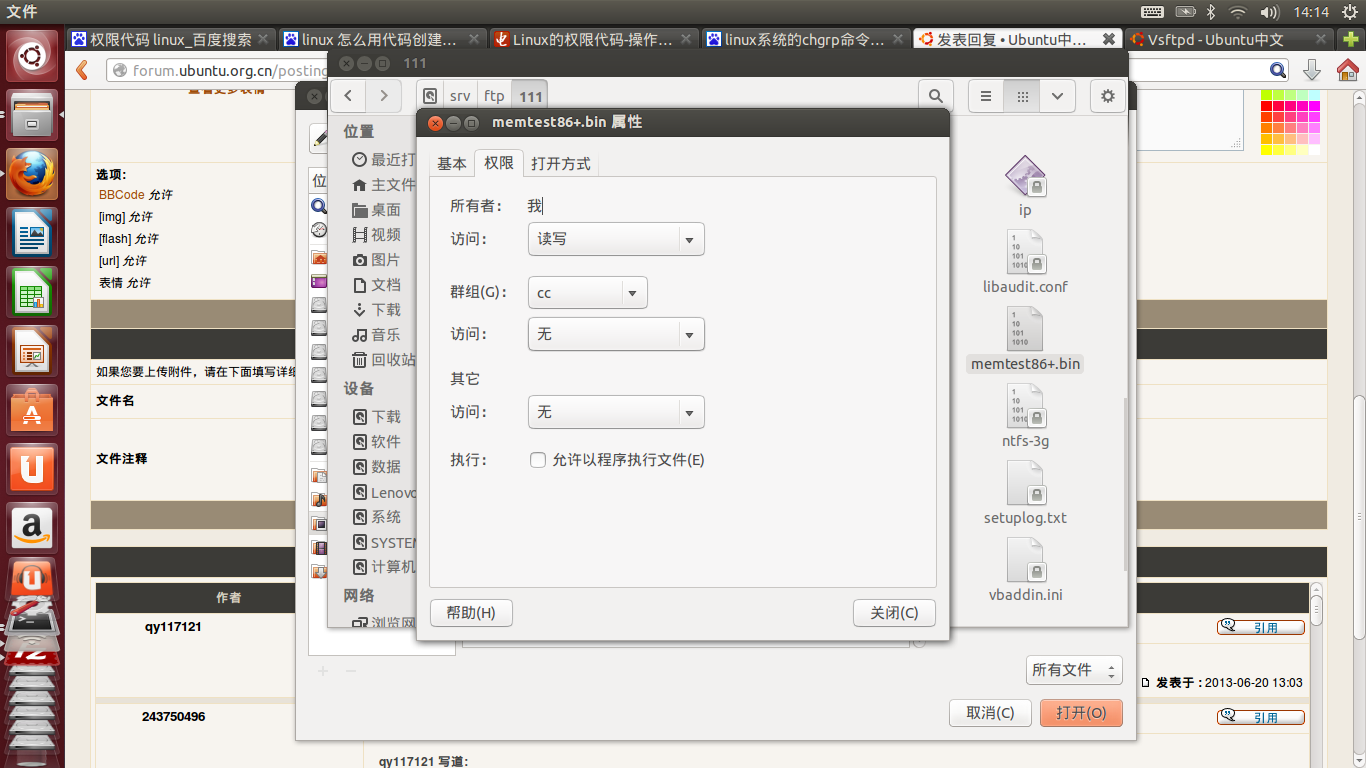Open file type filter 所有文件
Screen dimensions: 1366x768
click(x=1074, y=670)
